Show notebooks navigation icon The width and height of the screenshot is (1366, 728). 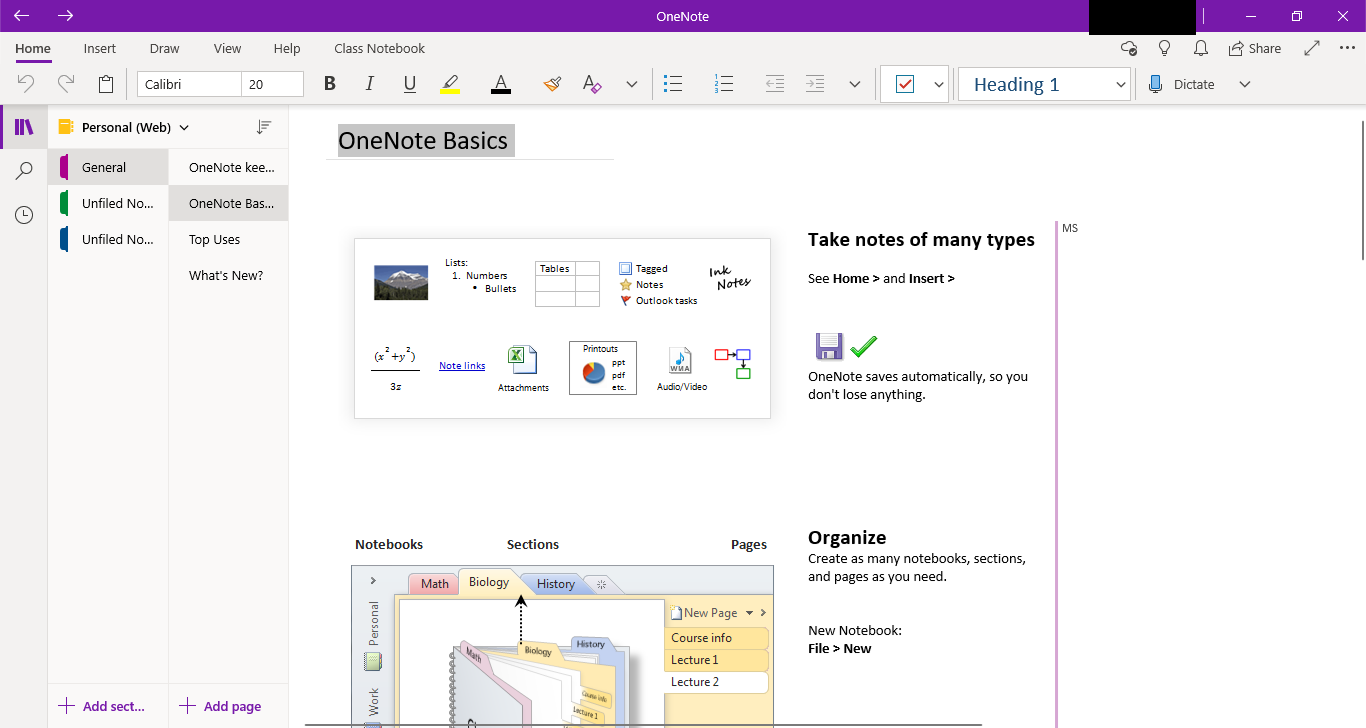click(x=25, y=127)
